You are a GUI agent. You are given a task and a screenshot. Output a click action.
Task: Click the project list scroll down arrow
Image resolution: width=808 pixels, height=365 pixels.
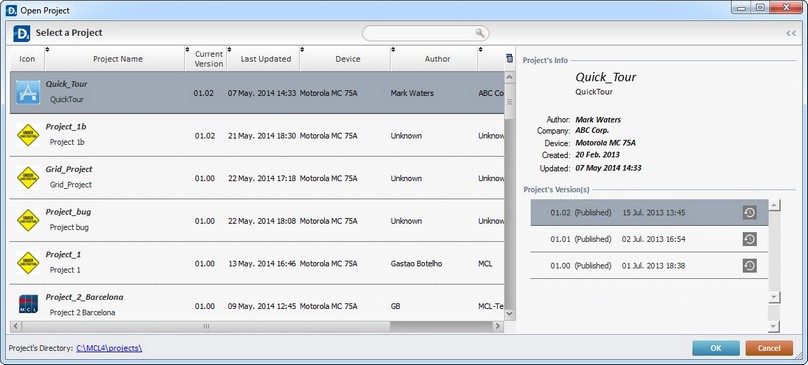(x=510, y=313)
